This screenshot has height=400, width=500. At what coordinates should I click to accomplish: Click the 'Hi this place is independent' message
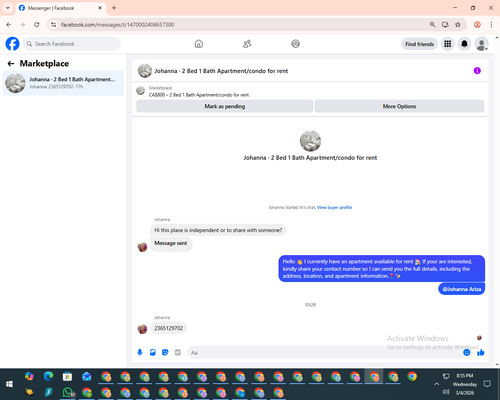pos(218,230)
